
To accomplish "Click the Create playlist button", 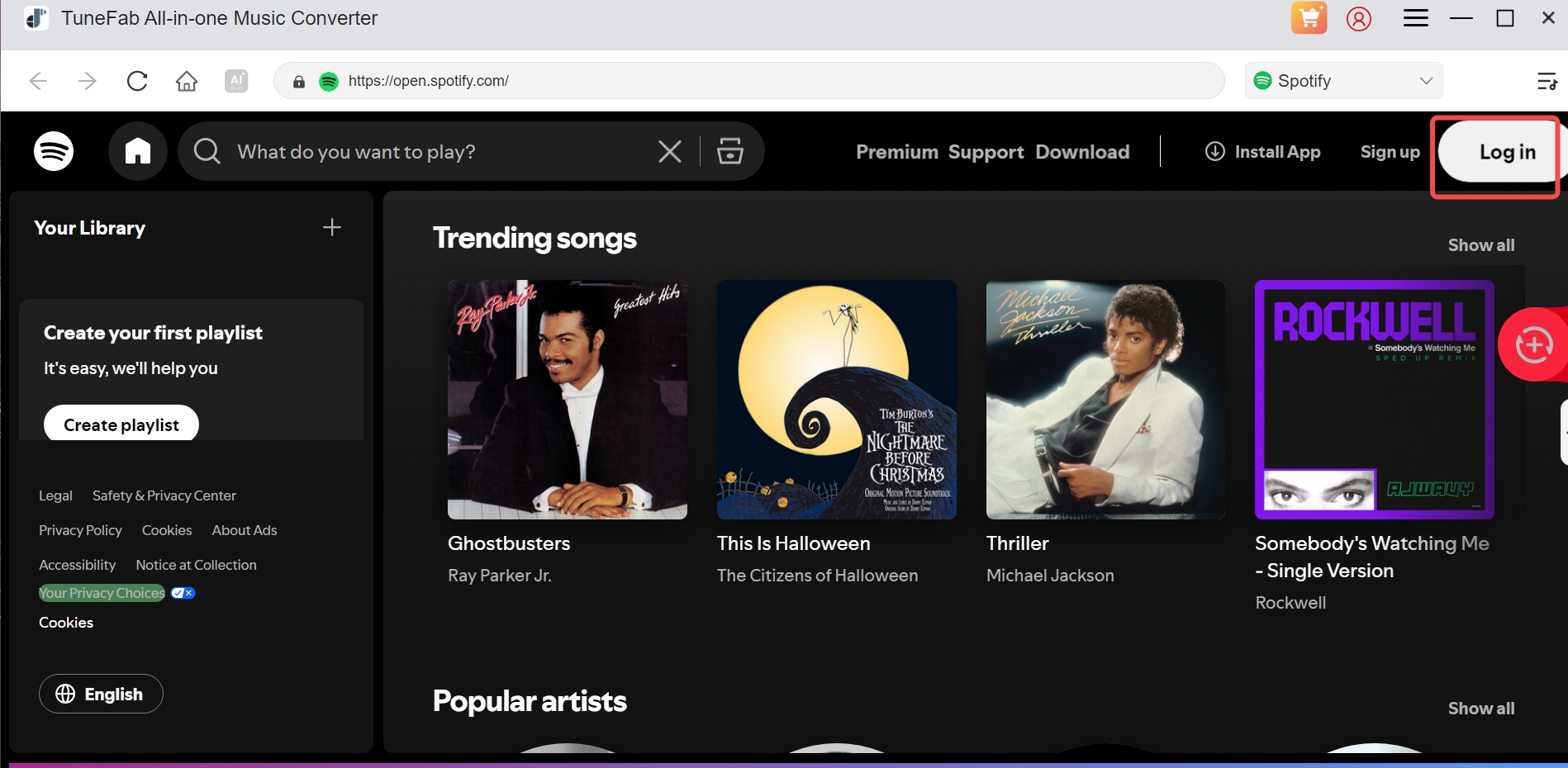I will tap(121, 424).
